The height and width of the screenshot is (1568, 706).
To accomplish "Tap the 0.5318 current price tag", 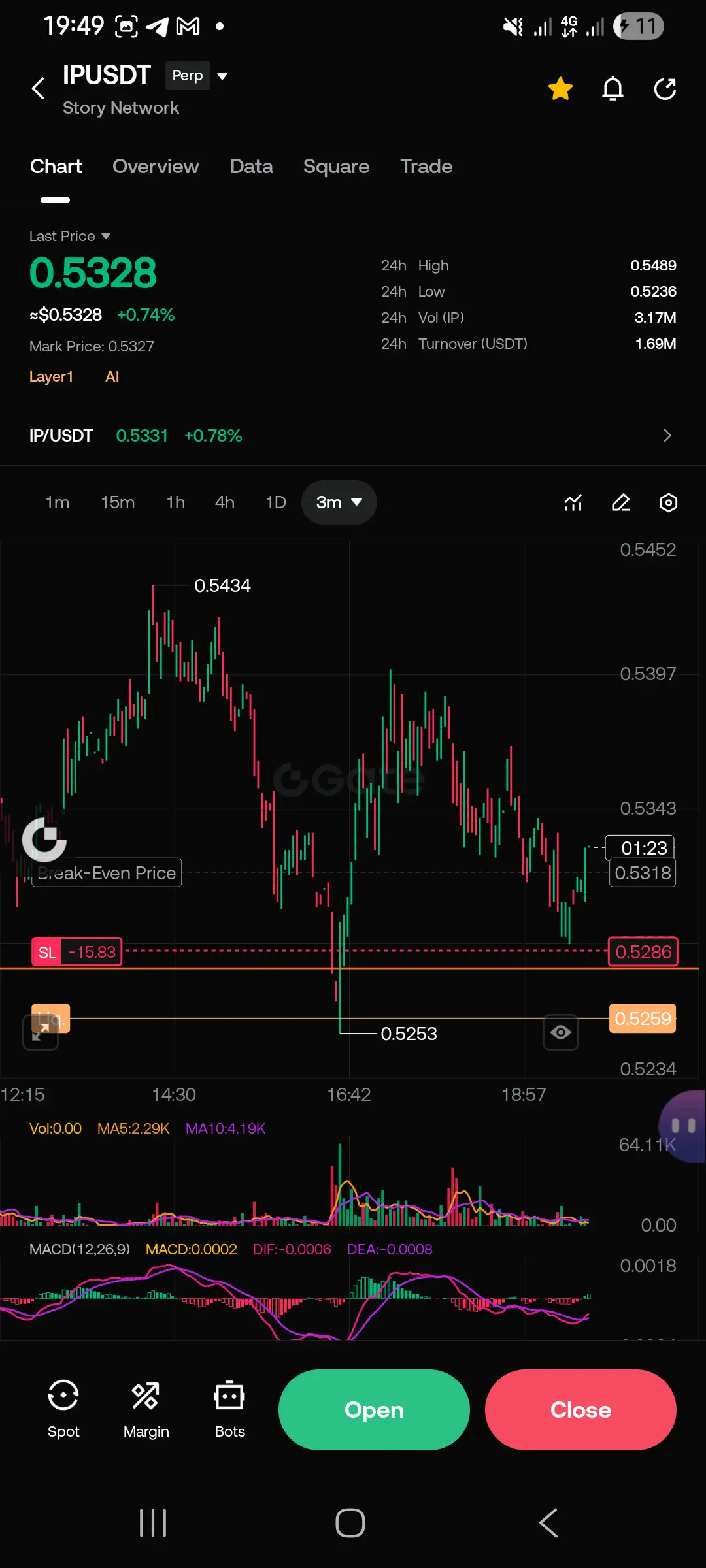I will click(x=643, y=873).
